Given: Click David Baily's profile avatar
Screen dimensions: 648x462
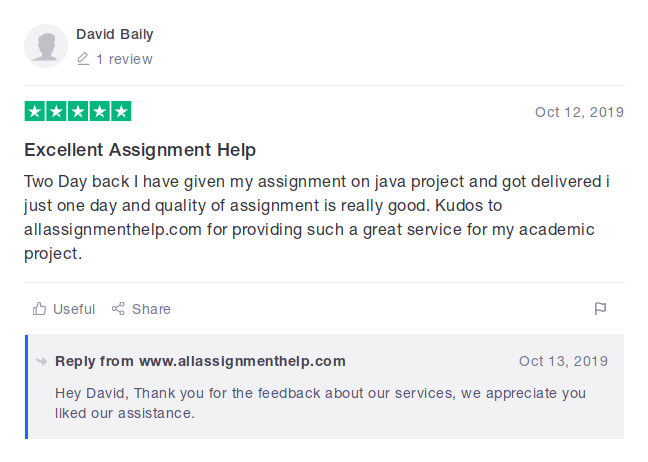Looking at the screenshot, I should click(46, 46).
